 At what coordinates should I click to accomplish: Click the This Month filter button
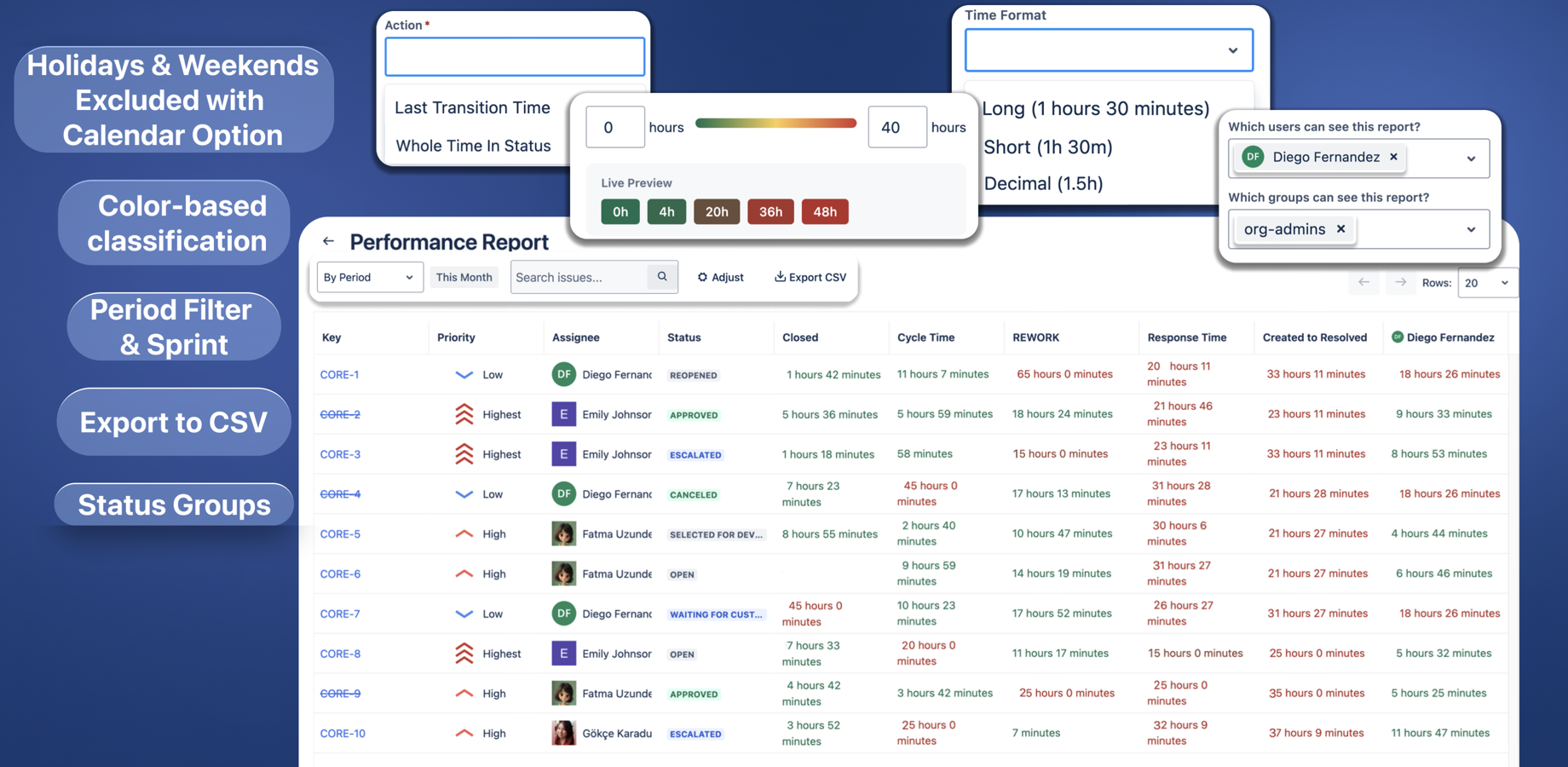pyautogui.click(x=464, y=277)
